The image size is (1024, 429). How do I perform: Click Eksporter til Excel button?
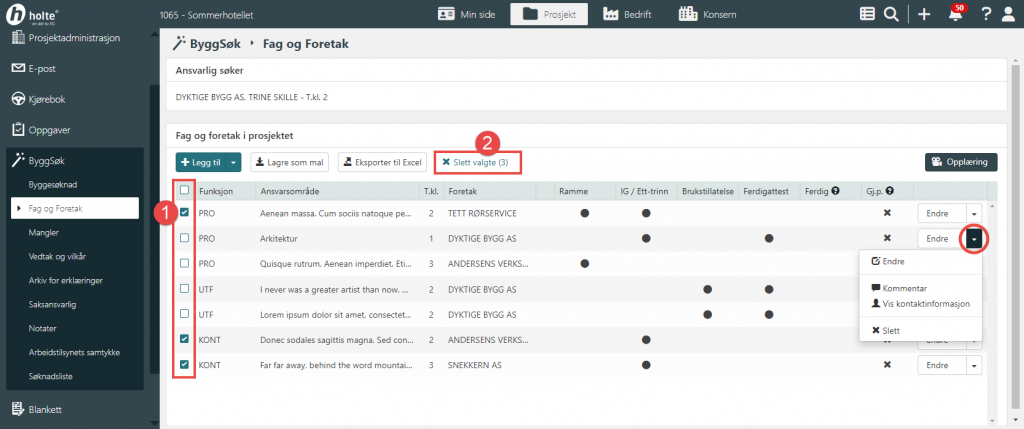coord(383,162)
